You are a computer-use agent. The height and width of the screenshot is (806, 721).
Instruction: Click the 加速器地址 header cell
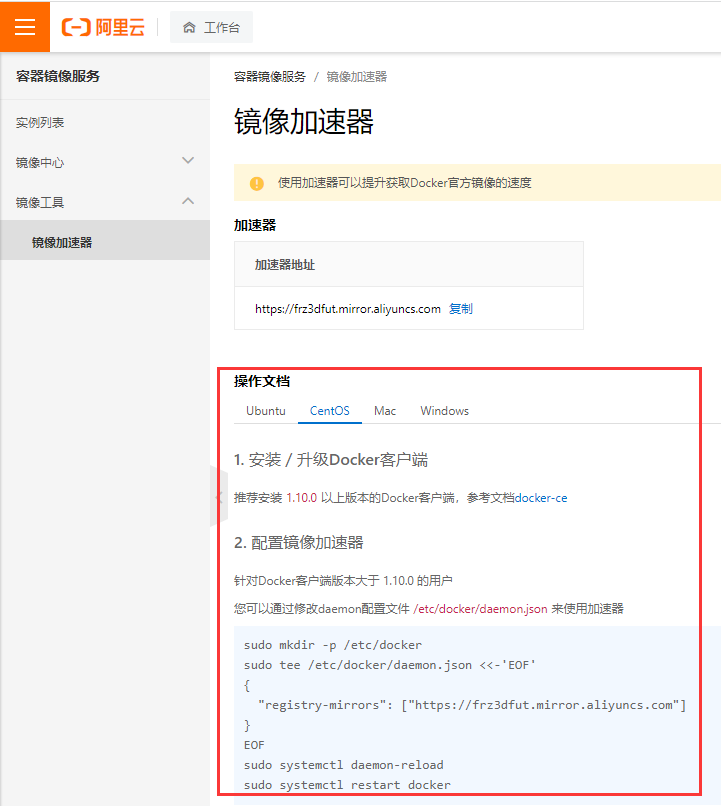tap(409, 264)
